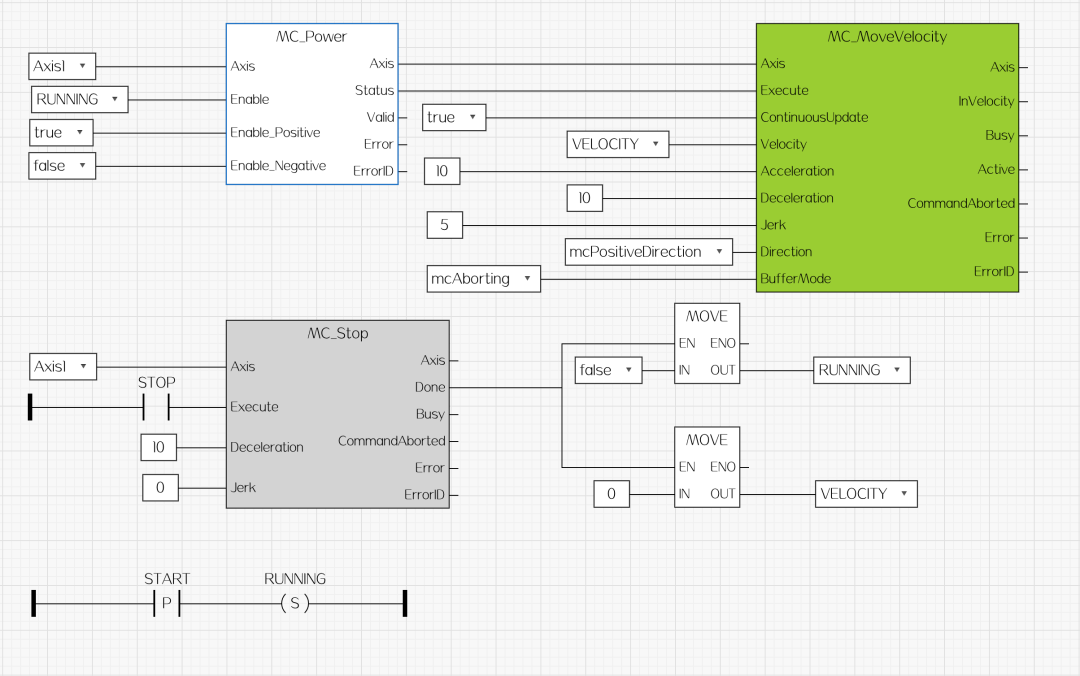Image resolution: width=1080 pixels, height=676 pixels.
Task: Click MC_MoveVelocity ContinuousUpdate input label
Action: [814, 117]
